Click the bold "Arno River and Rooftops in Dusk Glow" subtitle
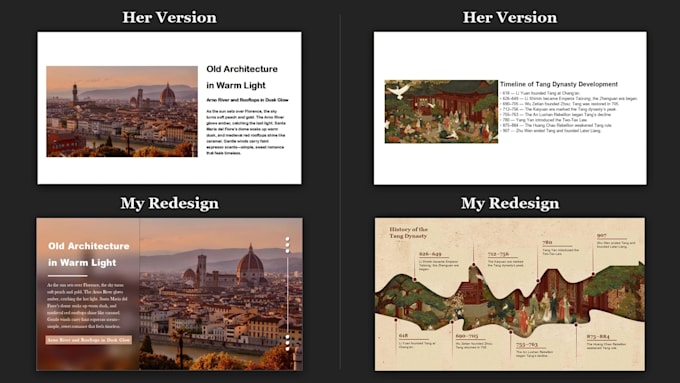The width and height of the screenshot is (680, 383). tap(247, 100)
